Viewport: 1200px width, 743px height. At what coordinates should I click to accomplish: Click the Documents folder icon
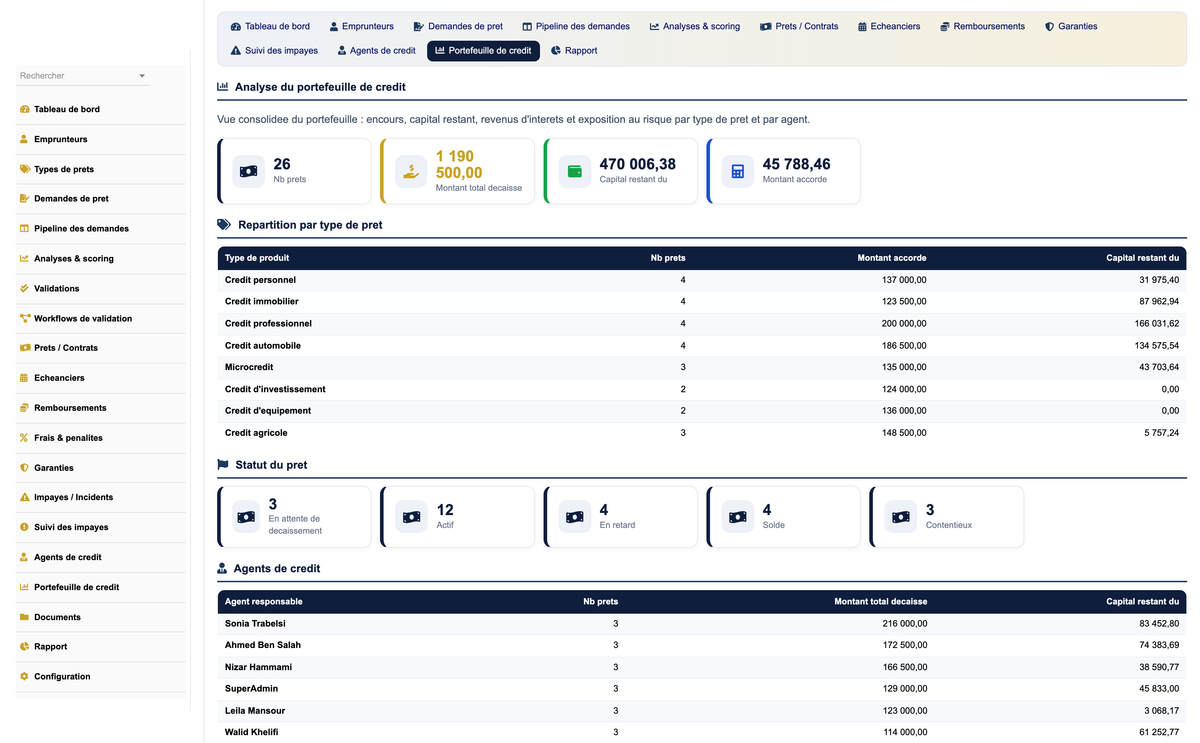click(24, 617)
